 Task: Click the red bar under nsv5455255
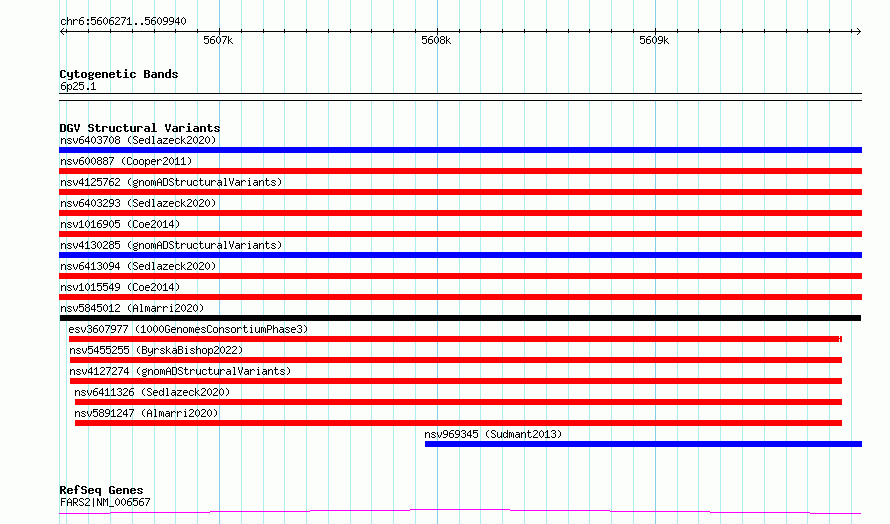[x=456, y=360]
